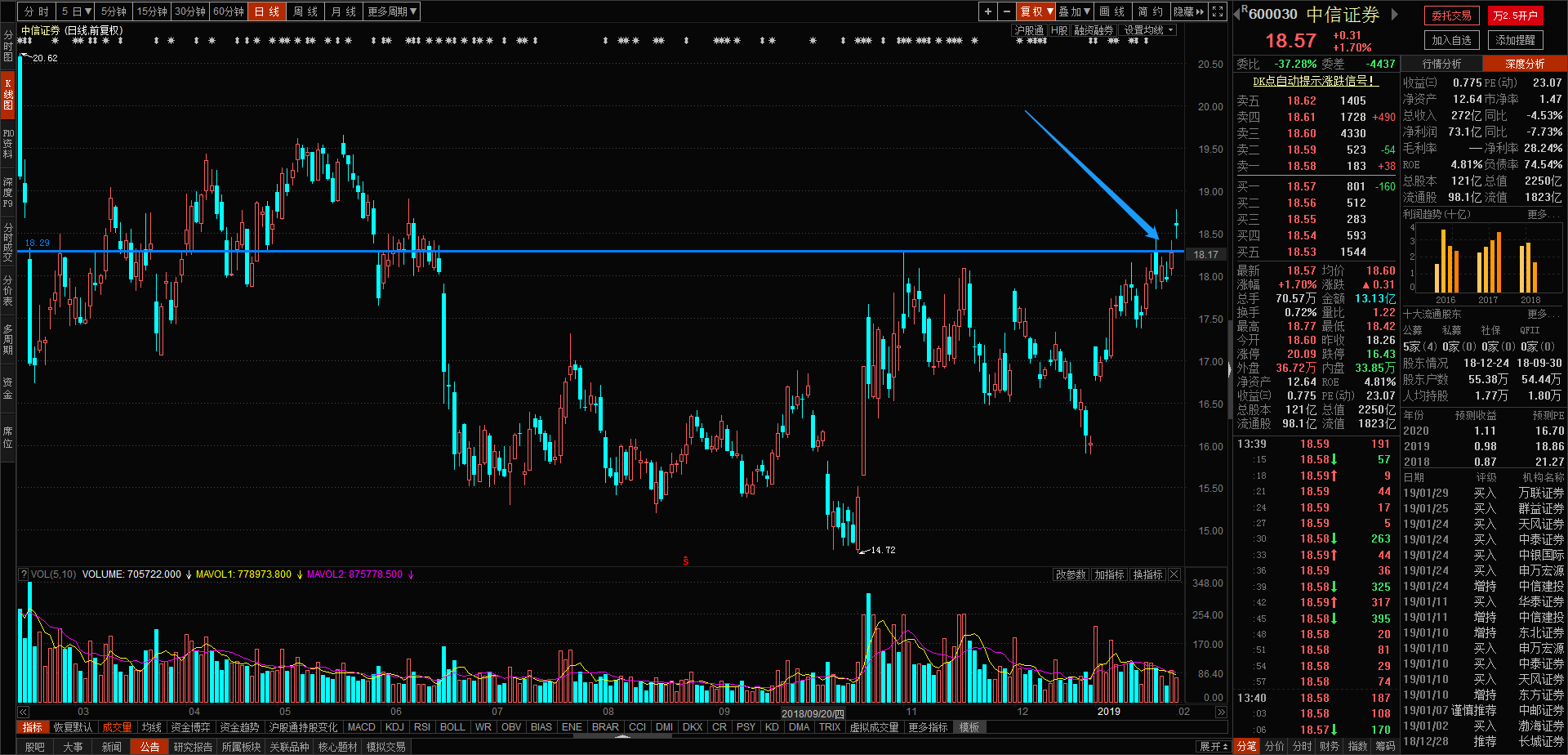This screenshot has height=755, width=1568.
Task: Open 资金 in left sidebar
Action: (7, 388)
